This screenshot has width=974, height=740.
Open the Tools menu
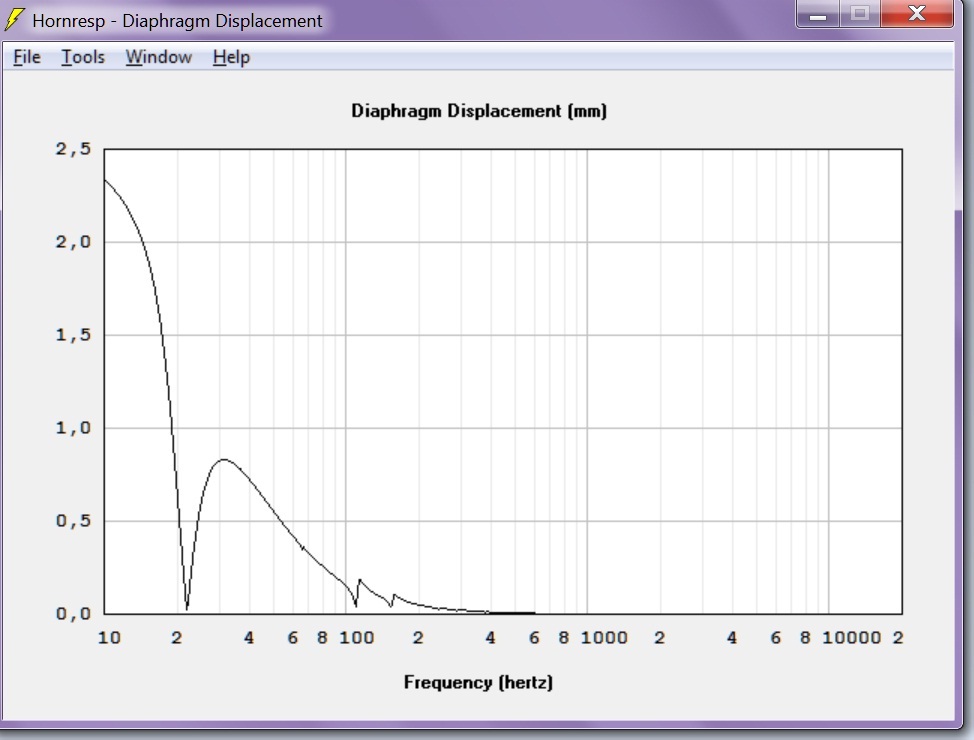(x=83, y=57)
